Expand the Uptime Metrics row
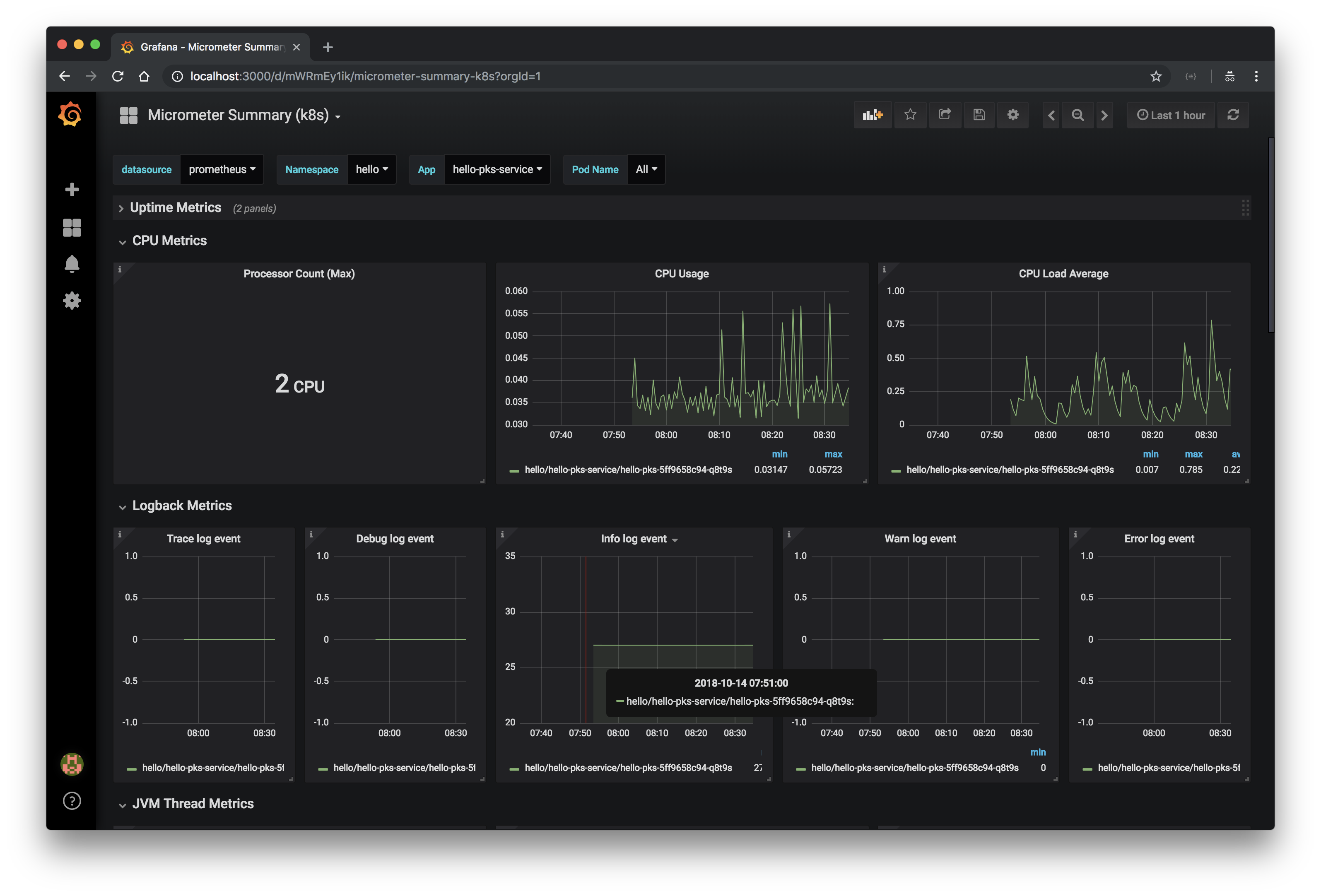Image resolution: width=1321 pixels, height=896 pixels. 175,208
